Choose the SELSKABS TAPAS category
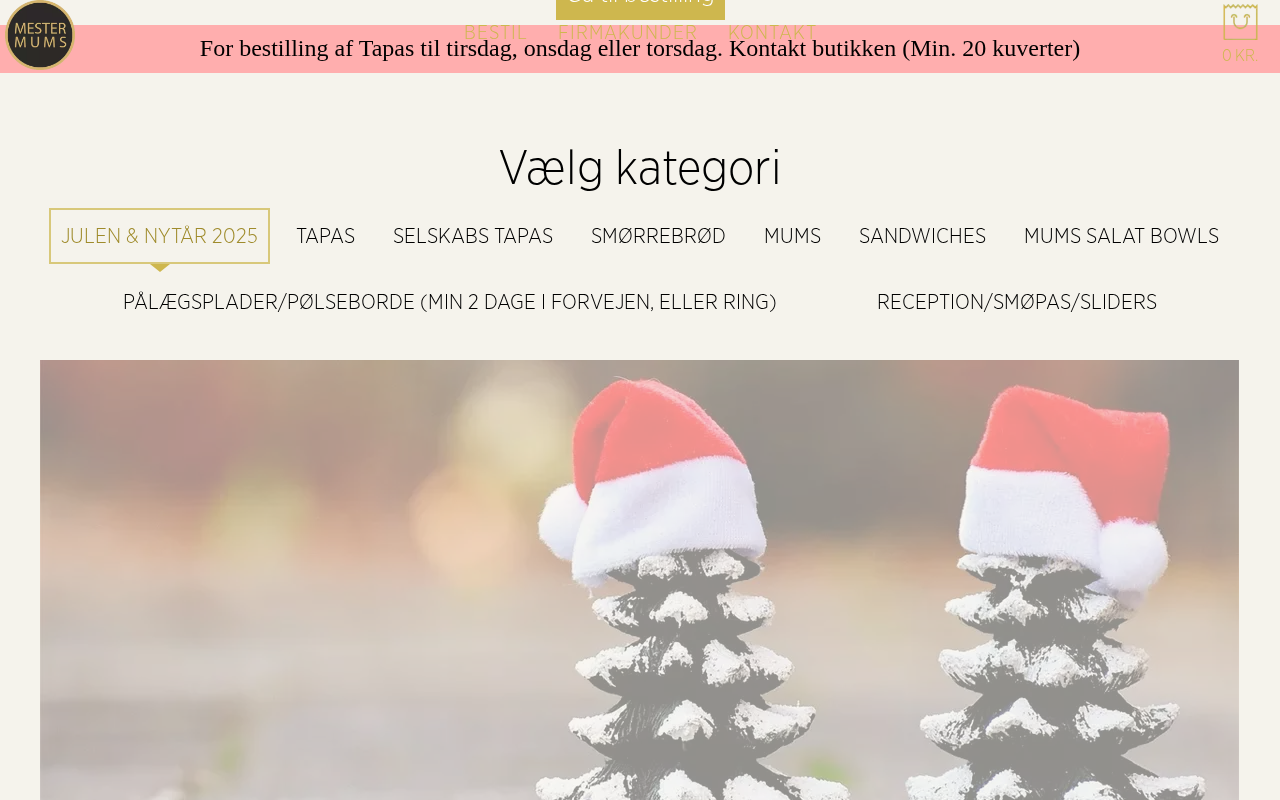The image size is (1280, 800). click(473, 236)
